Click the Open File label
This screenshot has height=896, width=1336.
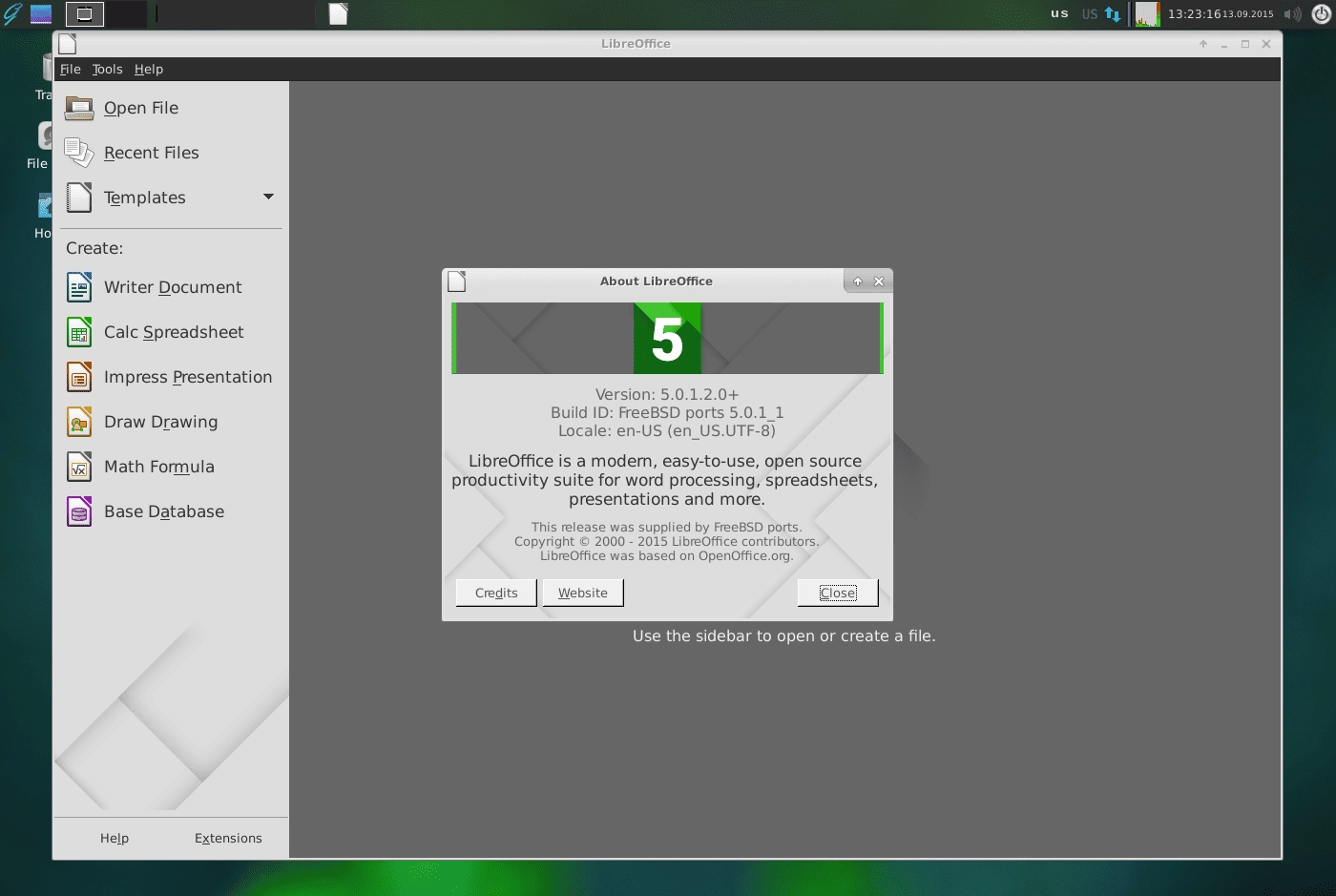click(x=141, y=108)
